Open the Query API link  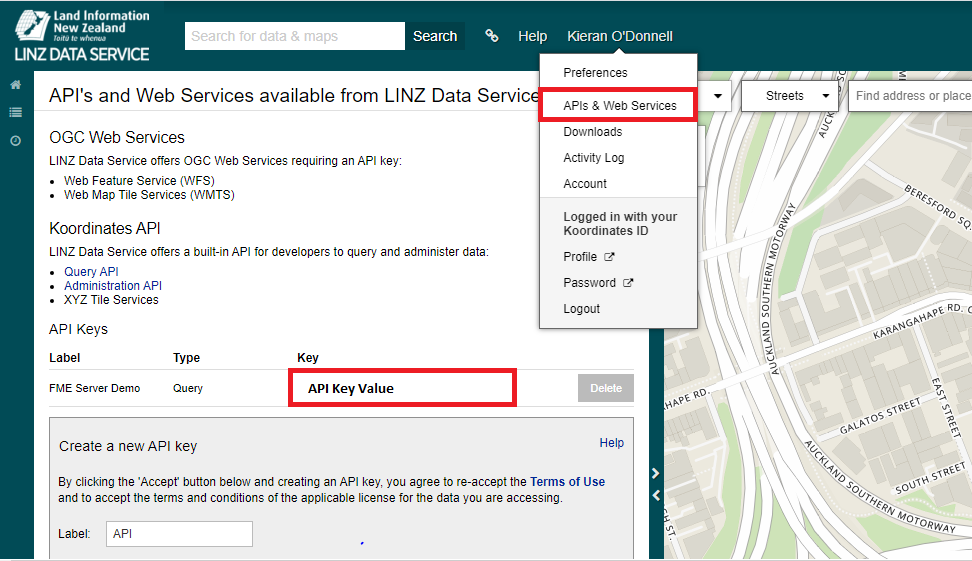[x=91, y=272]
